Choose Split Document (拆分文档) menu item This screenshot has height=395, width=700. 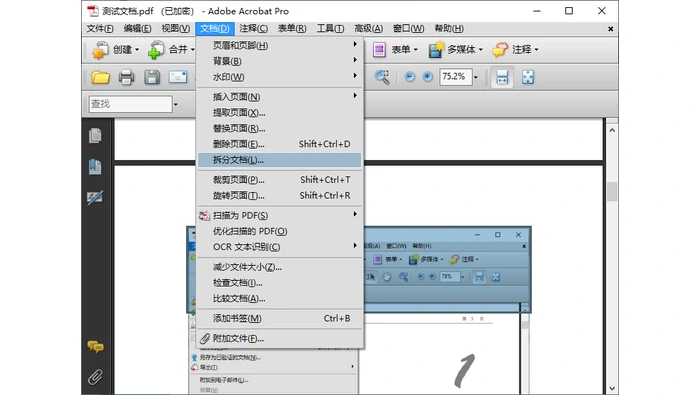[279, 160]
